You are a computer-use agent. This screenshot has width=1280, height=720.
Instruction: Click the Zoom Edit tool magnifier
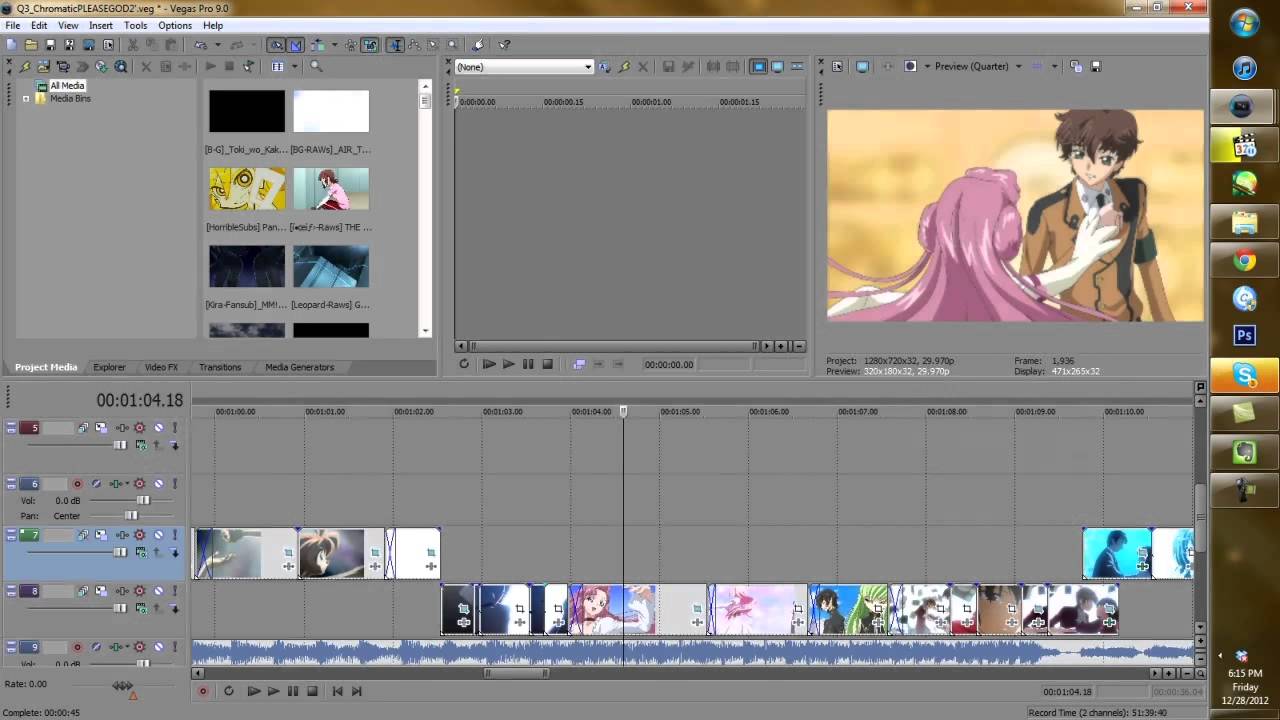pyautogui.click(x=452, y=45)
